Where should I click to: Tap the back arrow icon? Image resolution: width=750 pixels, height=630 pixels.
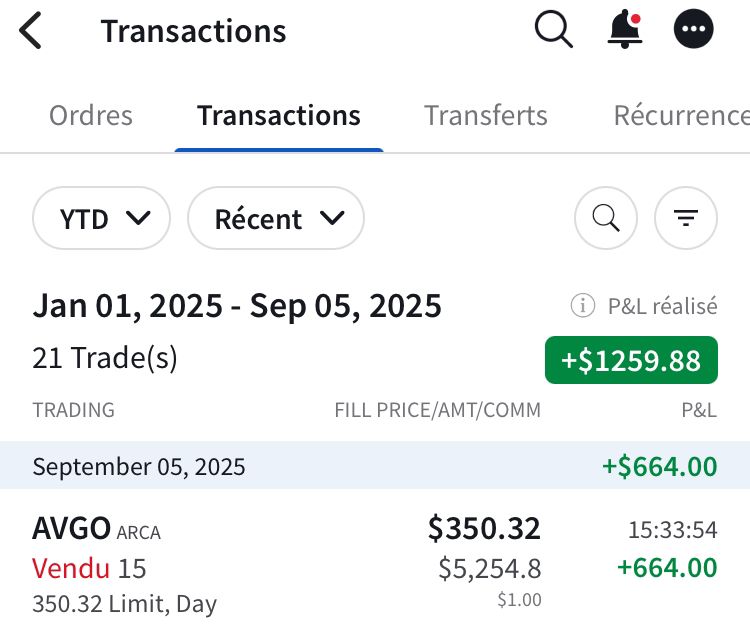click(31, 31)
